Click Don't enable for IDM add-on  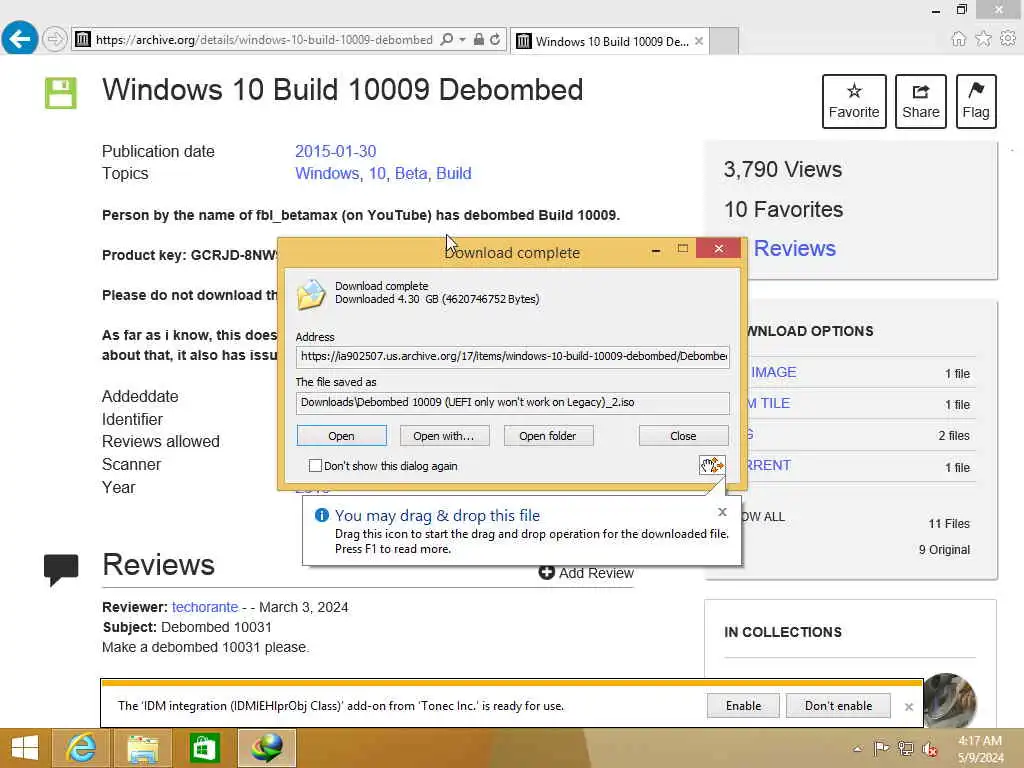pos(838,706)
